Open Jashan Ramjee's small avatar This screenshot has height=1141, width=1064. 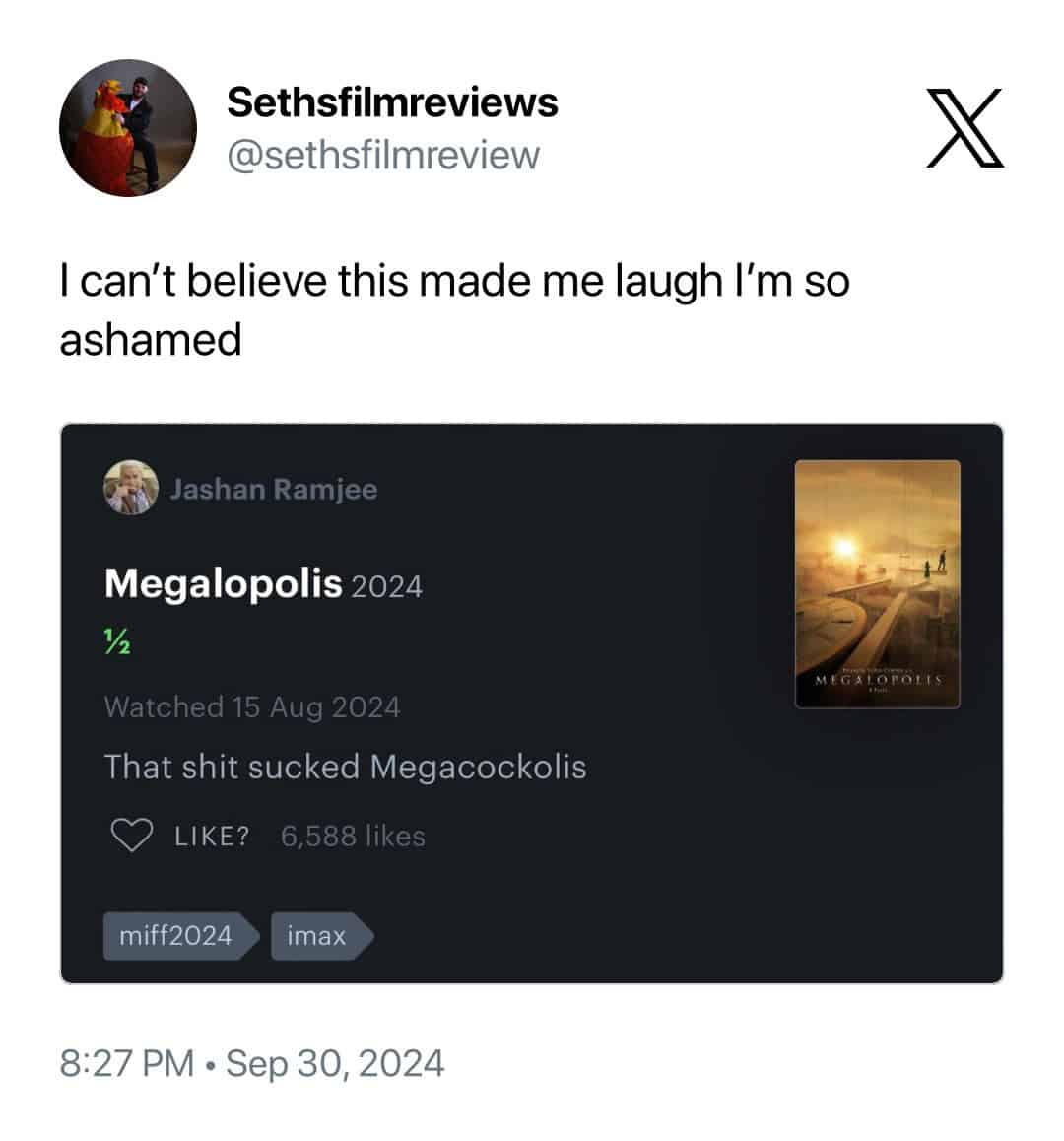point(131,488)
